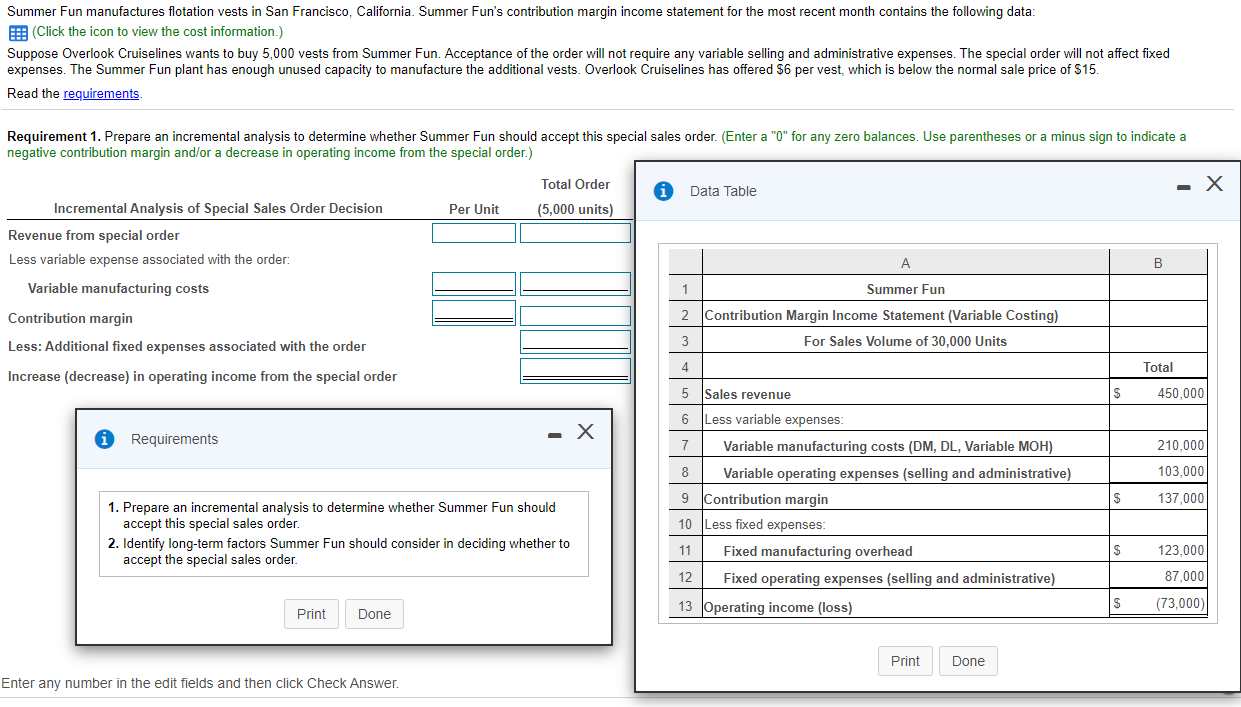Image resolution: width=1241 pixels, height=707 pixels.
Task: Click the per-unit revenue input field
Action: pos(473,232)
